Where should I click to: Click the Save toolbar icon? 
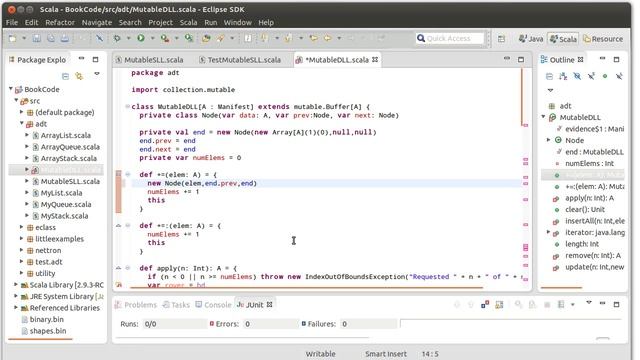37,38
